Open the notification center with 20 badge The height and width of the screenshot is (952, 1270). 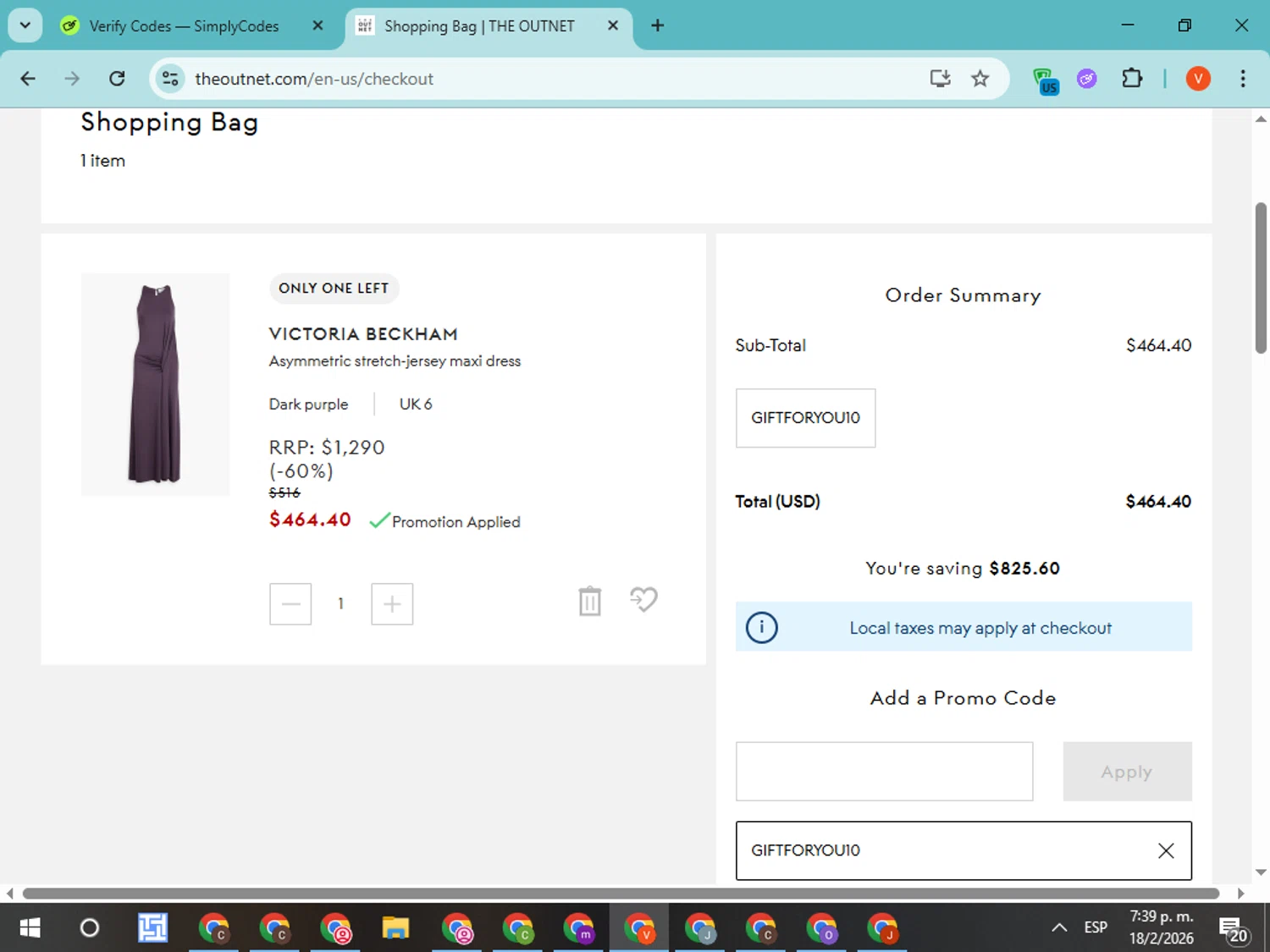coord(1233,929)
